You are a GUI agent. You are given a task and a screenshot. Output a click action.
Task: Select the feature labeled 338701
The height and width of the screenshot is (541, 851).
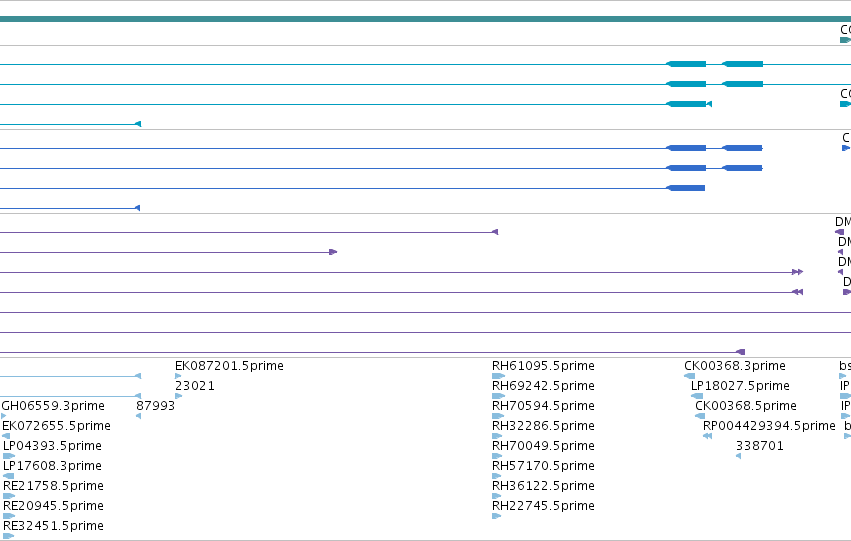(x=760, y=446)
